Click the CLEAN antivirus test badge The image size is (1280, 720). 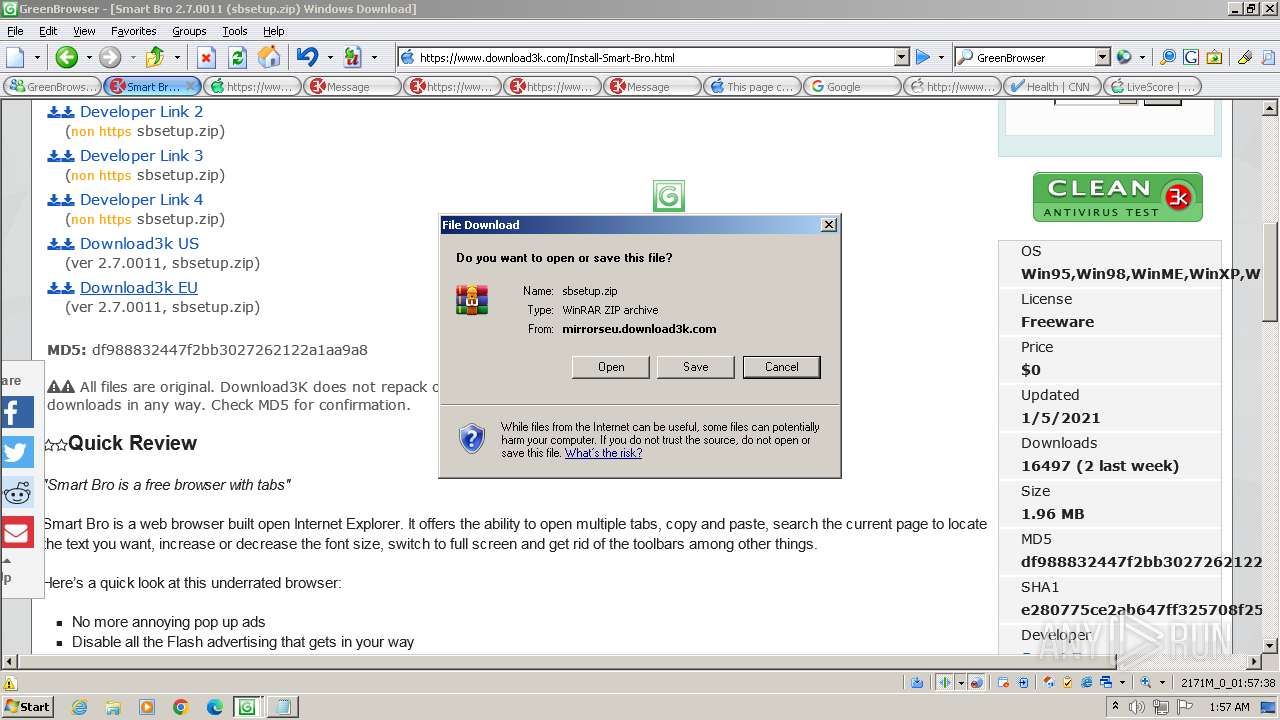tap(1117, 197)
